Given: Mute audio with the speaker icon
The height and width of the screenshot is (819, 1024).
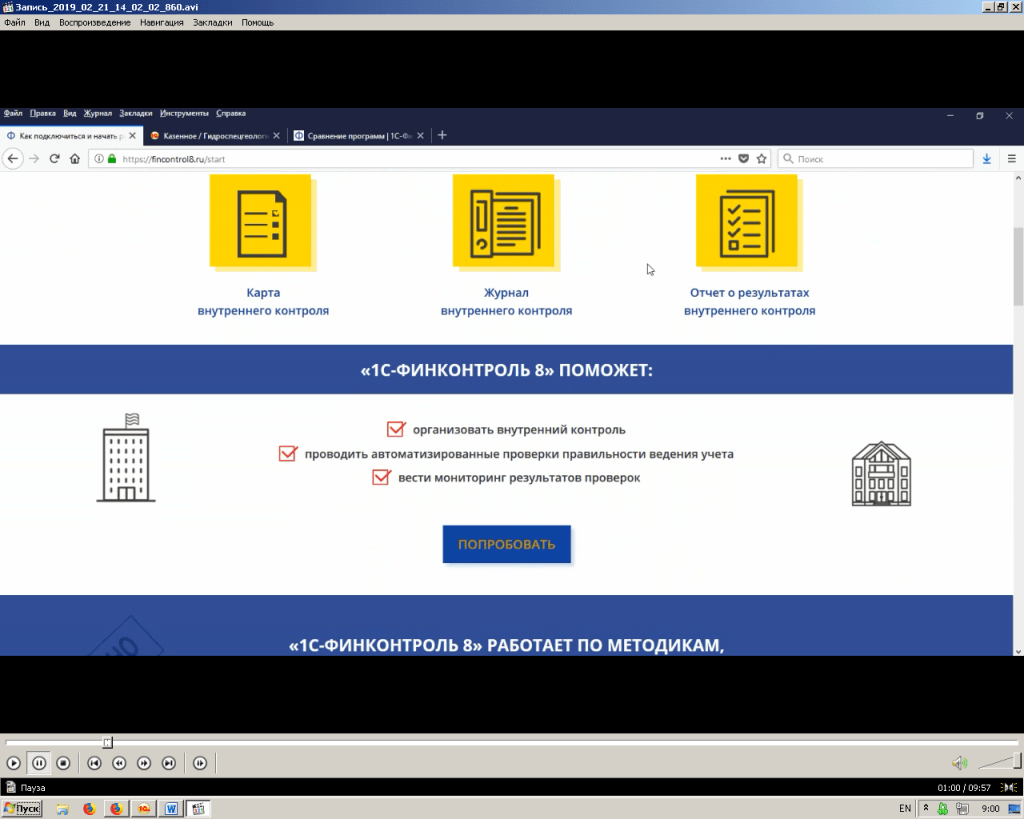Looking at the screenshot, I should (x=959, y=763).
